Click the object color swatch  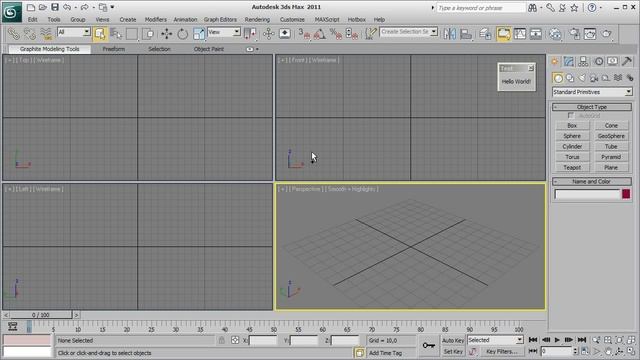[626, 194]
